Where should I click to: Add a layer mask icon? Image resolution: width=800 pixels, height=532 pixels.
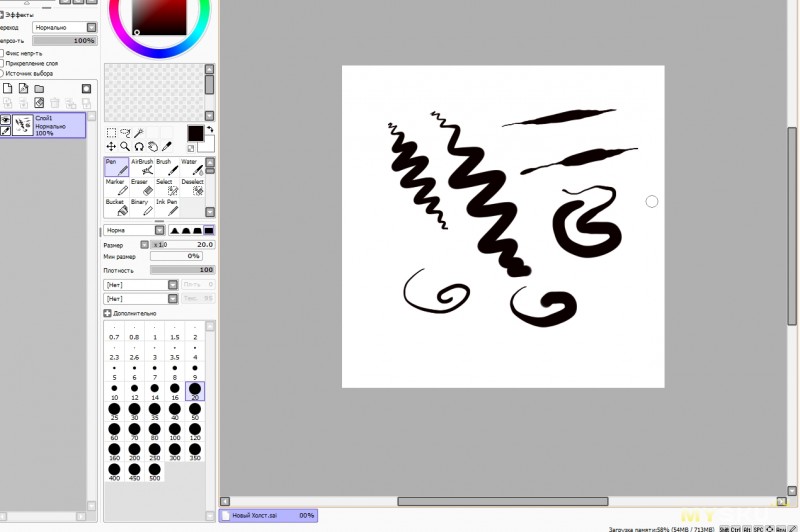(x=86, y=89)
